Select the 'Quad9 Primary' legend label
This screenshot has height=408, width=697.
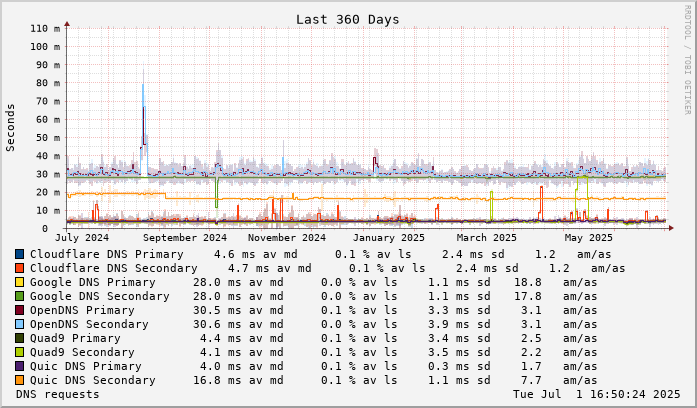coord(75,338)
